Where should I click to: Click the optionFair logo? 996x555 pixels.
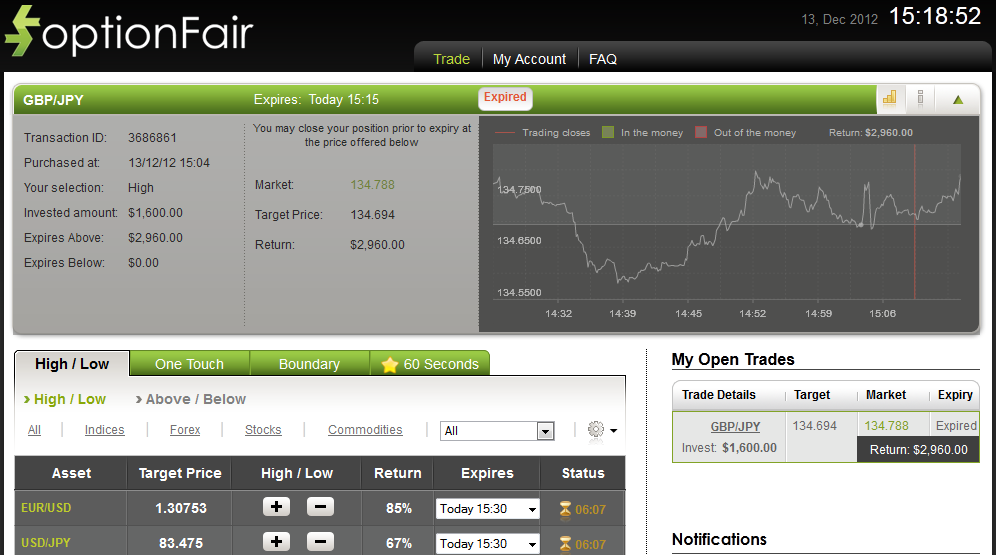129,30
